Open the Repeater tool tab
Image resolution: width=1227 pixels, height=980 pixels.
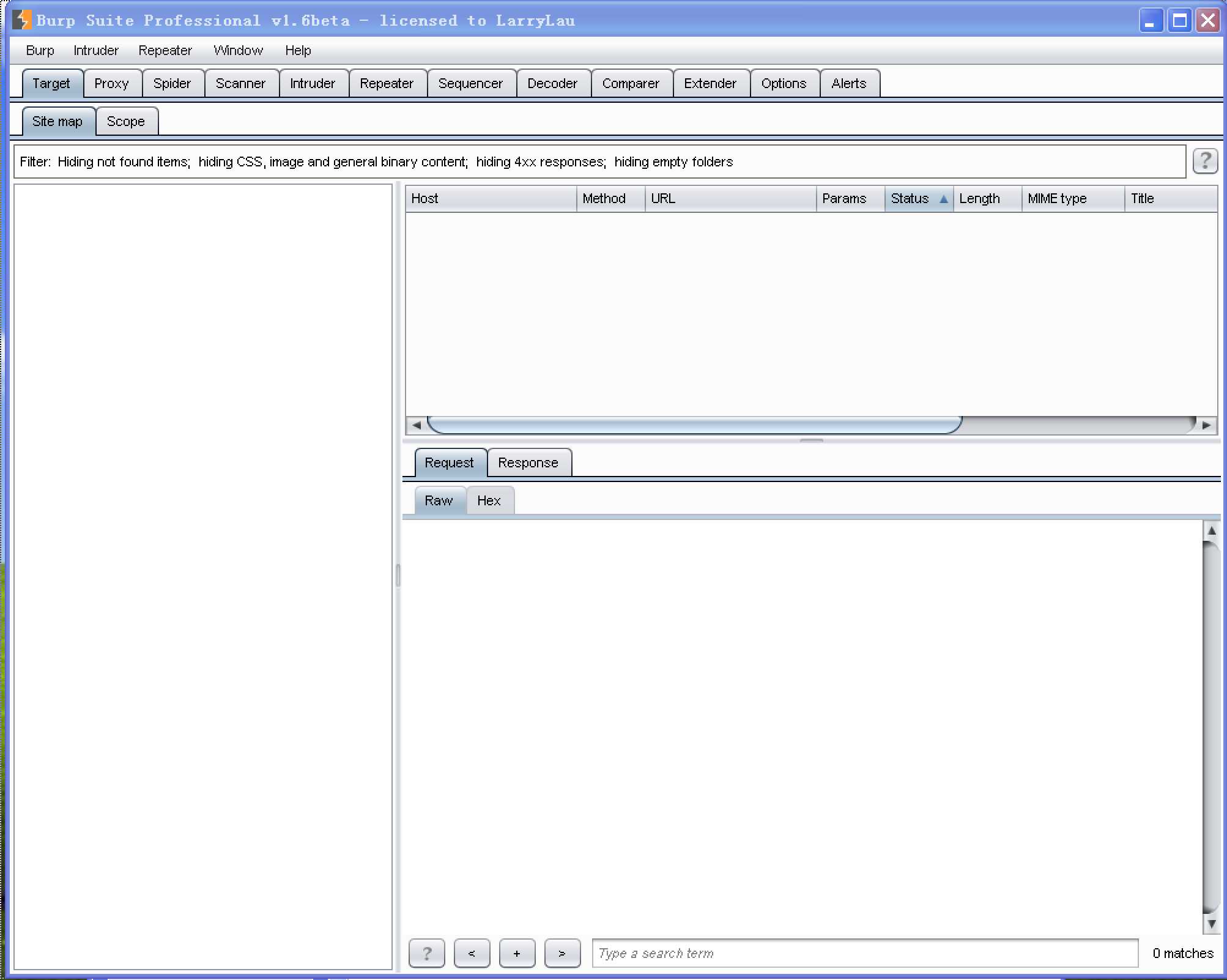pyautogui.click(x=387, y=83)
